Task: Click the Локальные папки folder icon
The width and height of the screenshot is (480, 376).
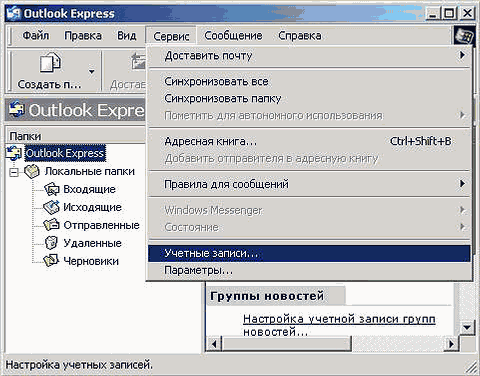Action: click(x=32, y=171)
